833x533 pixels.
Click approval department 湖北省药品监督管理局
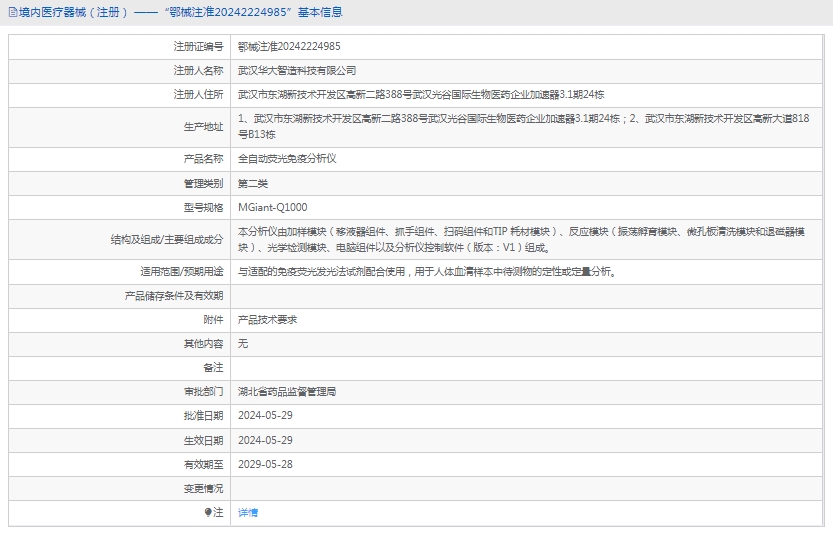[x=286, y=392]
